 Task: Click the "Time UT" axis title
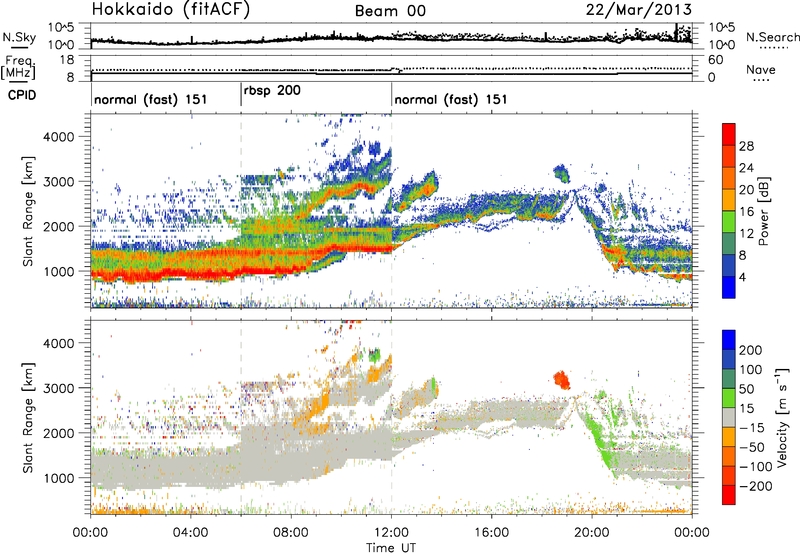click(391, 548)
